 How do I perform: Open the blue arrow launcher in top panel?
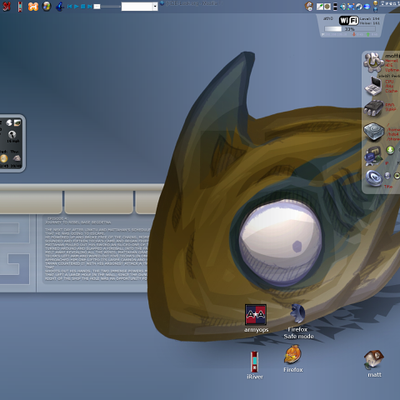(x=60, y=7)
